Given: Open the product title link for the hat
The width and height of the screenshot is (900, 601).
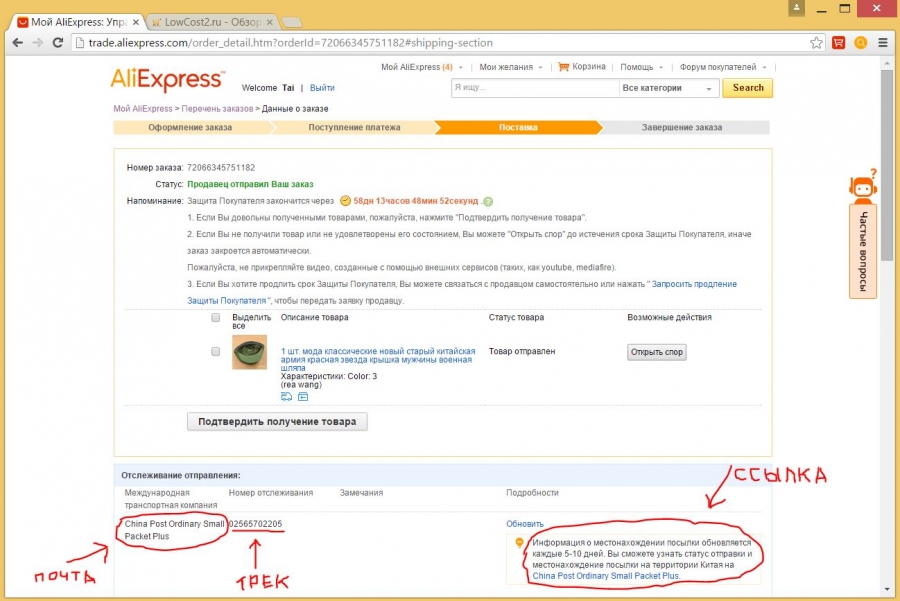Looking at the screenshot, I should (378, 359).
